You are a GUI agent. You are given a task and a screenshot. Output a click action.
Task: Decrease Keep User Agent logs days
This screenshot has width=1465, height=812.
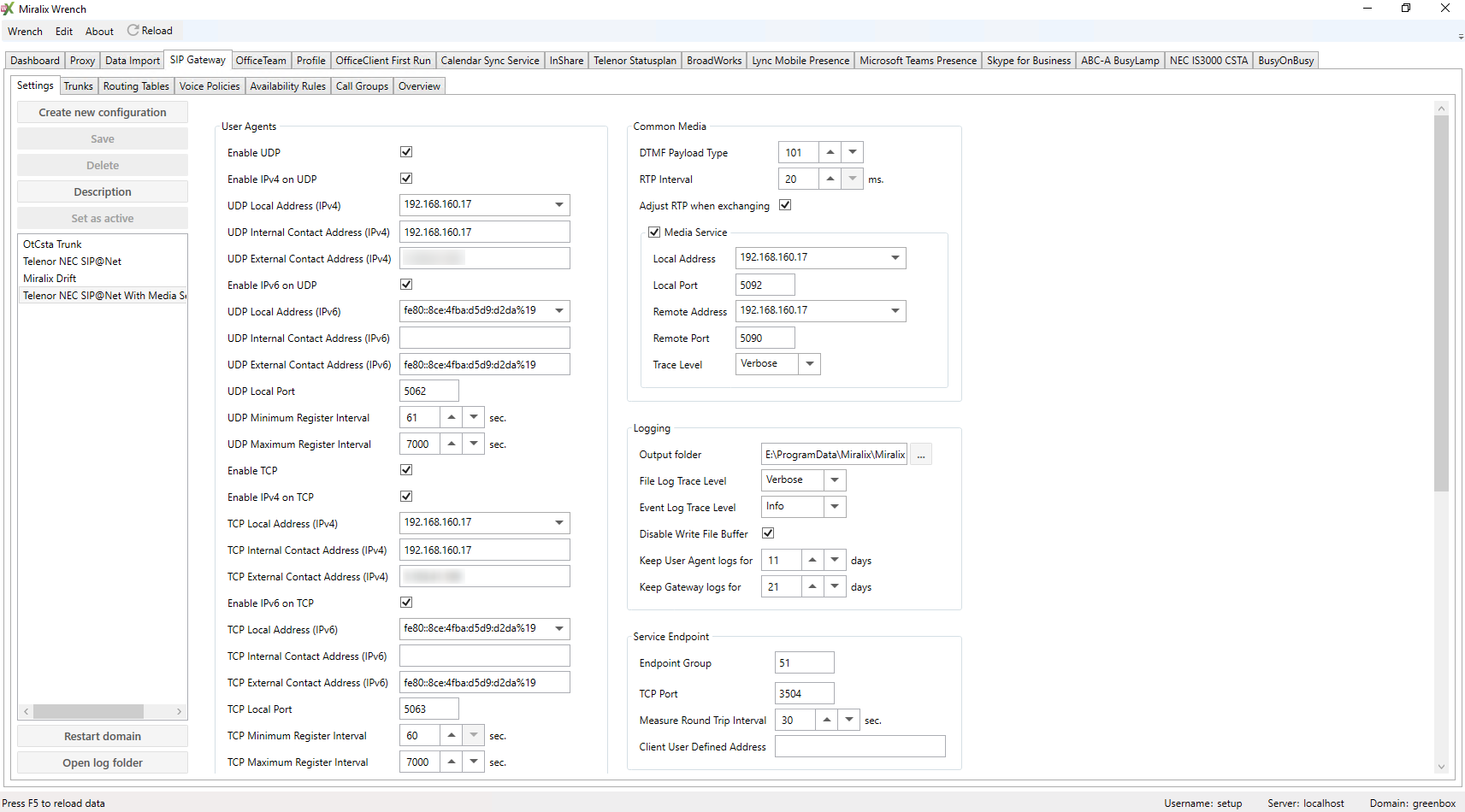coord(835,561)
